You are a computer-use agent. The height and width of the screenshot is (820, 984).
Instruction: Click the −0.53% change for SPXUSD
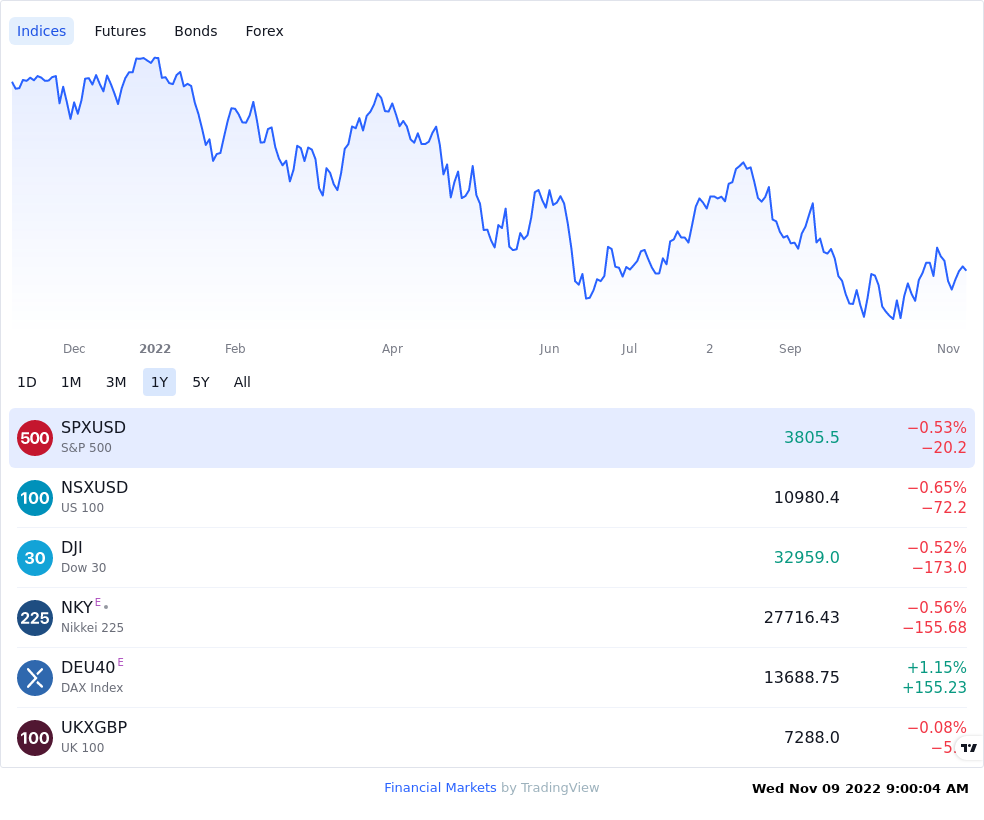pyautogui.click(x=936, y=427)
